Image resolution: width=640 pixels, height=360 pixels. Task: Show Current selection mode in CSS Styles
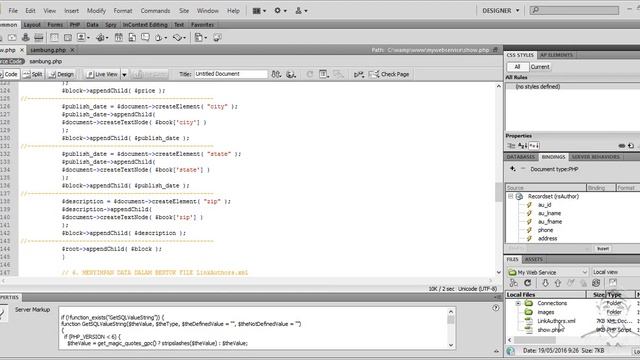pos(540,67)
